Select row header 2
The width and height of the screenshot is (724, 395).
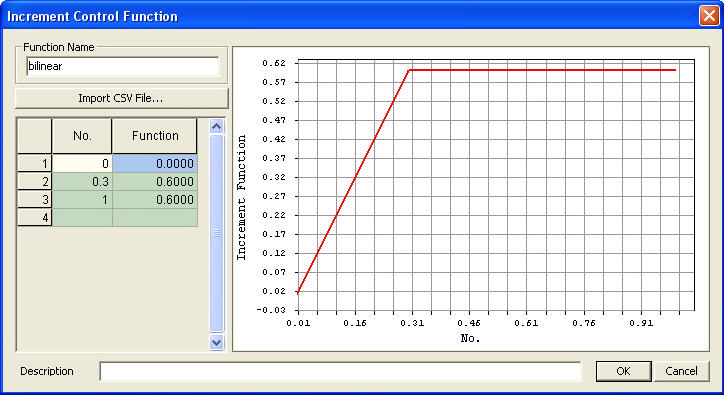[x=35, y=182]
